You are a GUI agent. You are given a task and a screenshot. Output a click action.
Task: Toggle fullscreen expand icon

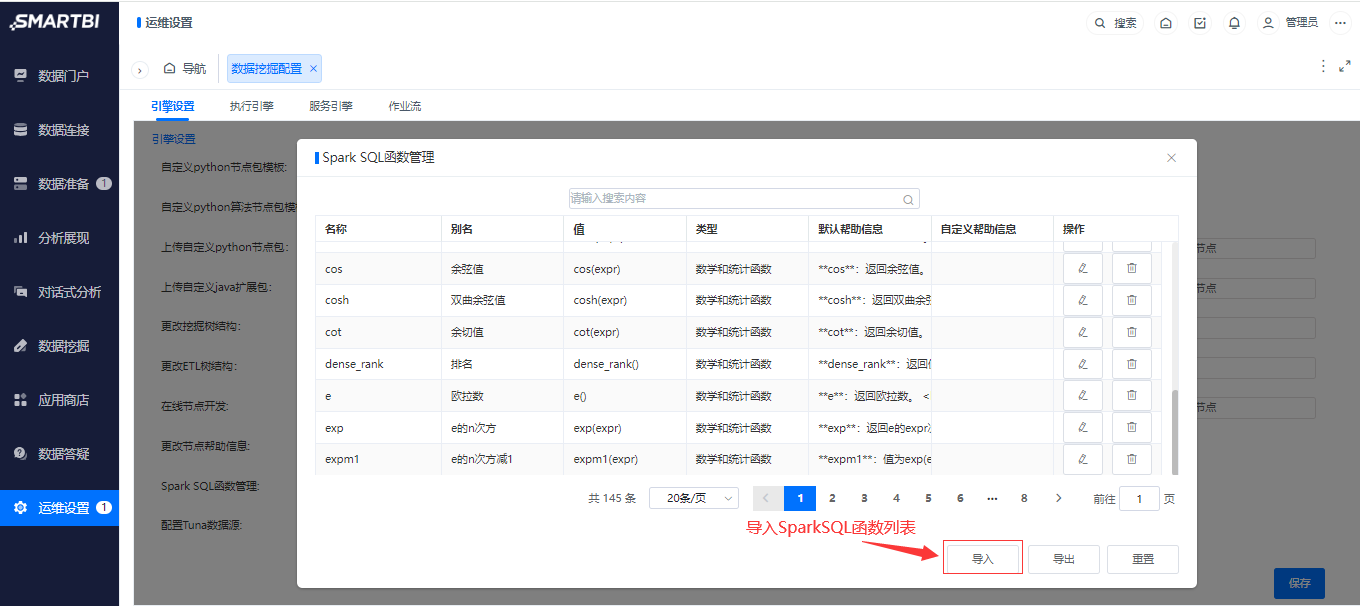pyautogui.click(x=1345, y=65)
